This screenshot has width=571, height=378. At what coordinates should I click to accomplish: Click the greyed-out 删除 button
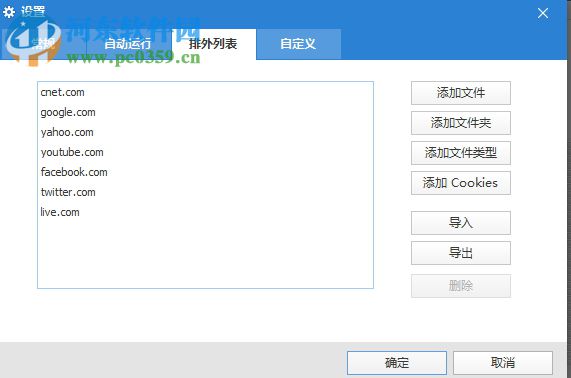pos(461,286)
